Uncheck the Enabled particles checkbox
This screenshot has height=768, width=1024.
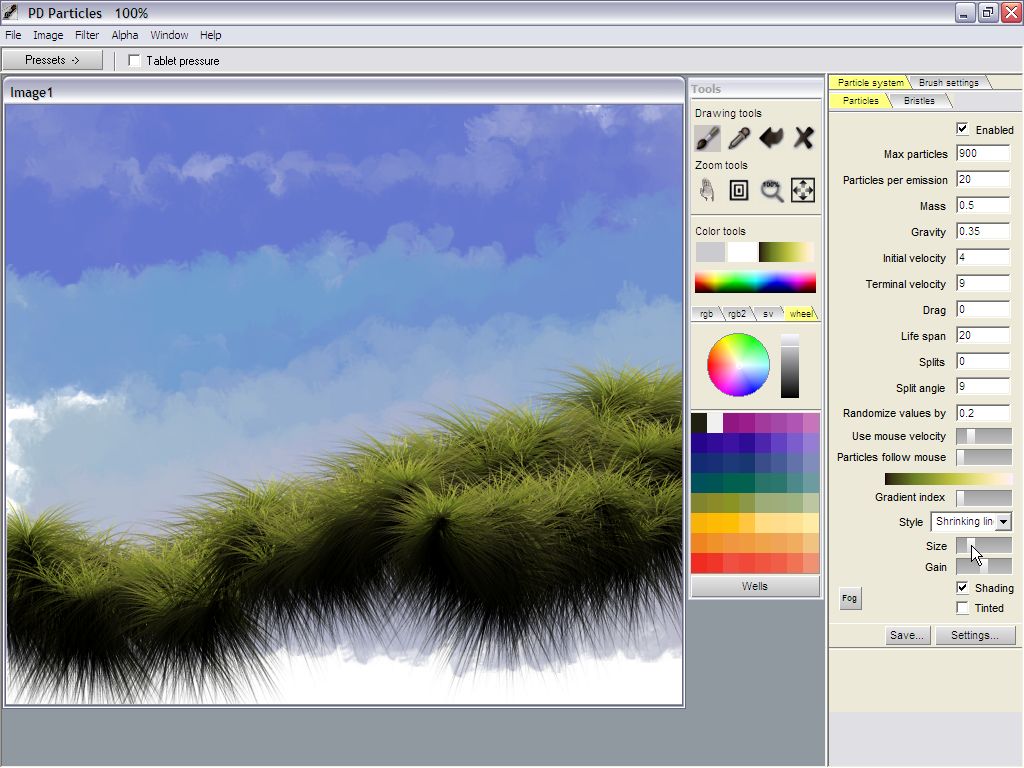tap(962, 129)
